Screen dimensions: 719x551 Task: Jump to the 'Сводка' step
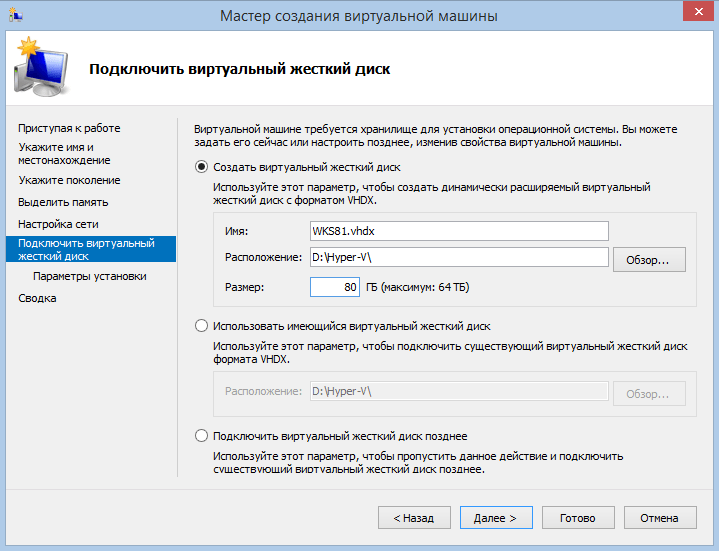tap(37, 298)
